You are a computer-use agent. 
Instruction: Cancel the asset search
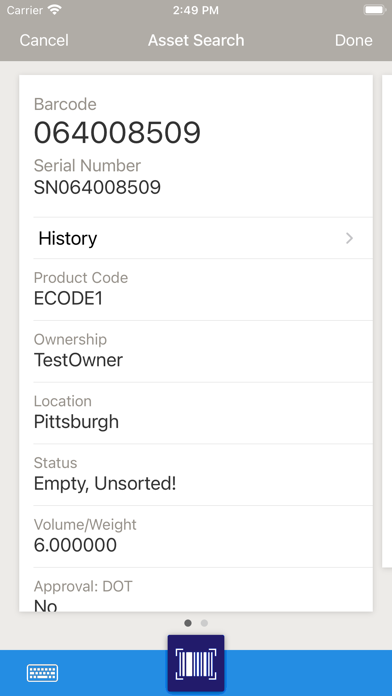pyautogui.click(x=44, y=40)
